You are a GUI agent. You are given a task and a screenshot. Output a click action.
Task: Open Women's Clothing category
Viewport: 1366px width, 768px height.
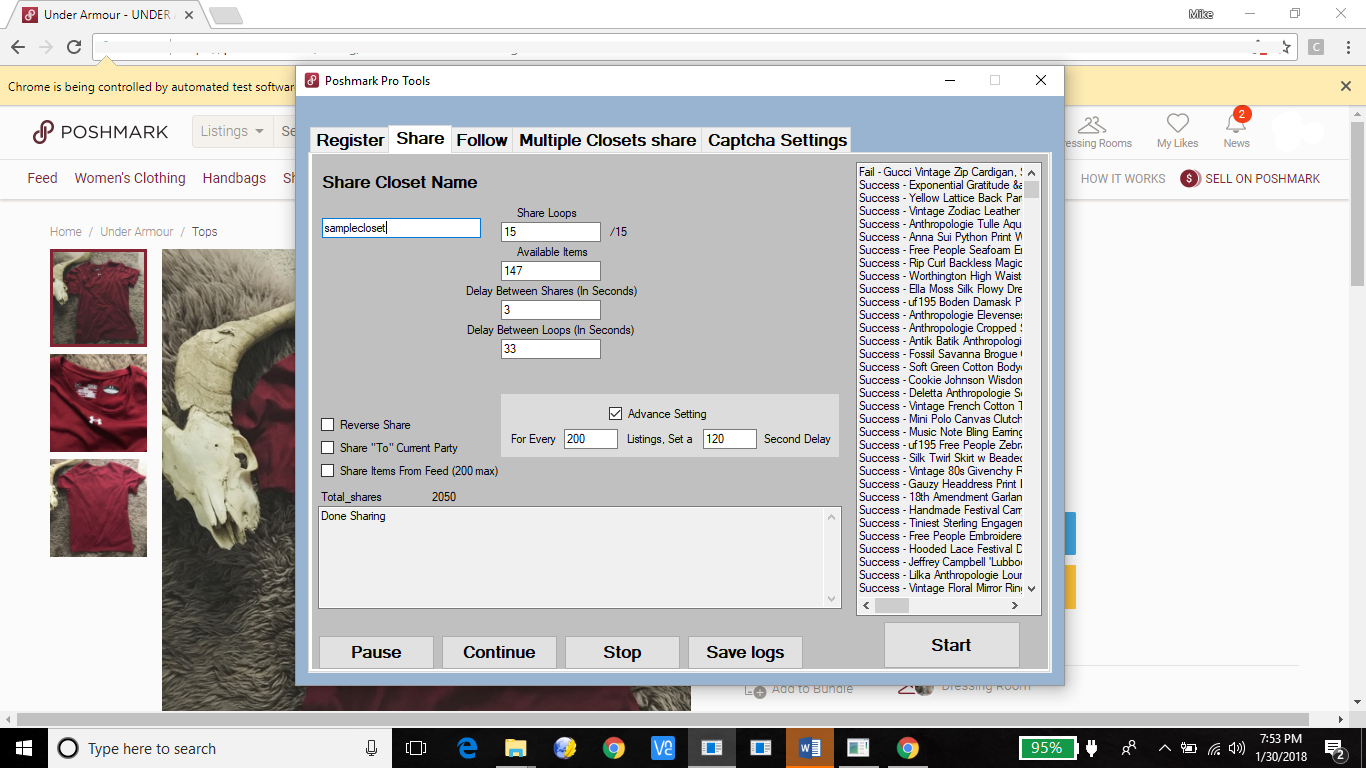coord(130,178)
